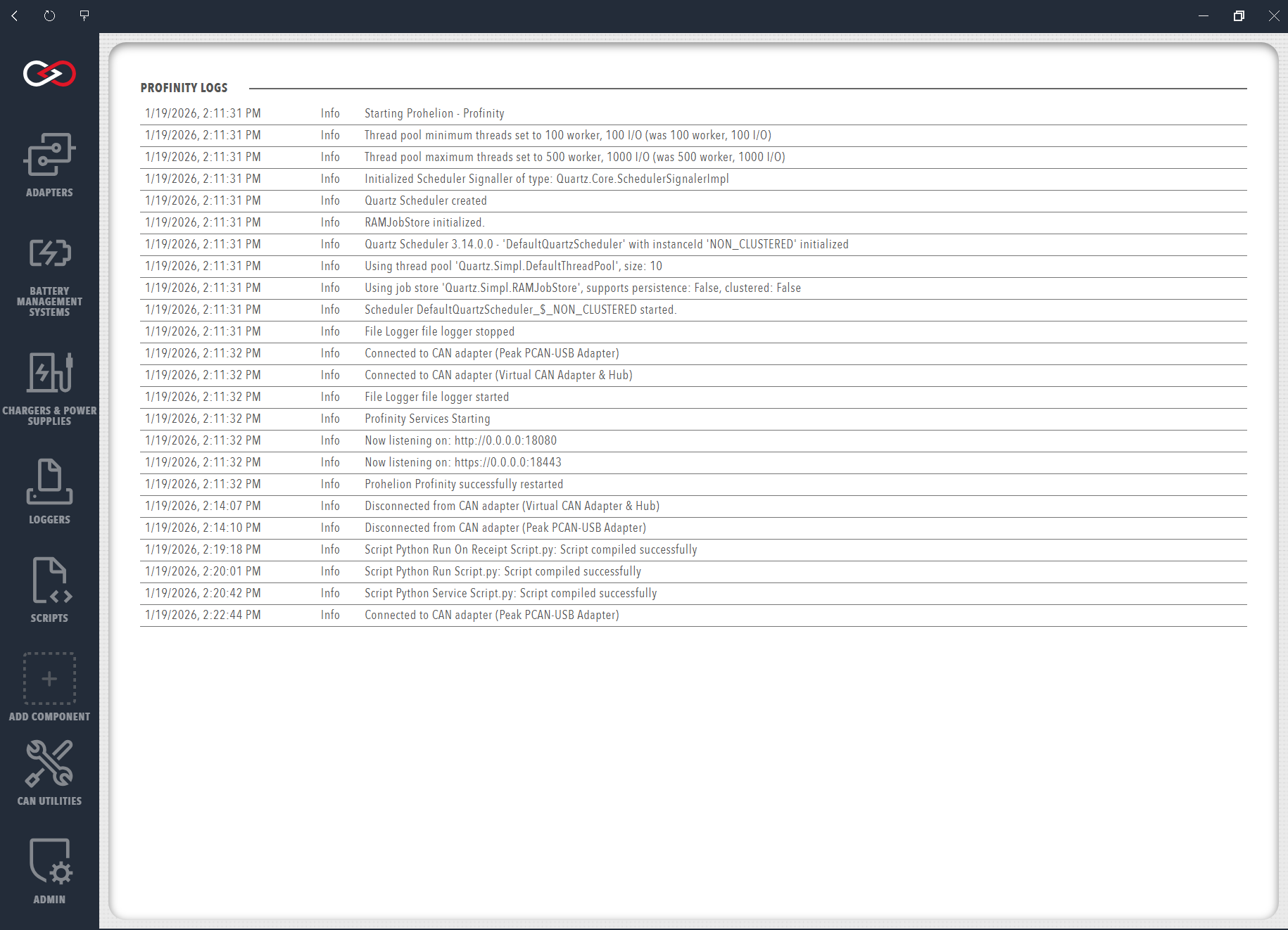Screen dimensions: 1288x930
Task: Click the Add Component plus icon
Action: [x=49, y=679]
